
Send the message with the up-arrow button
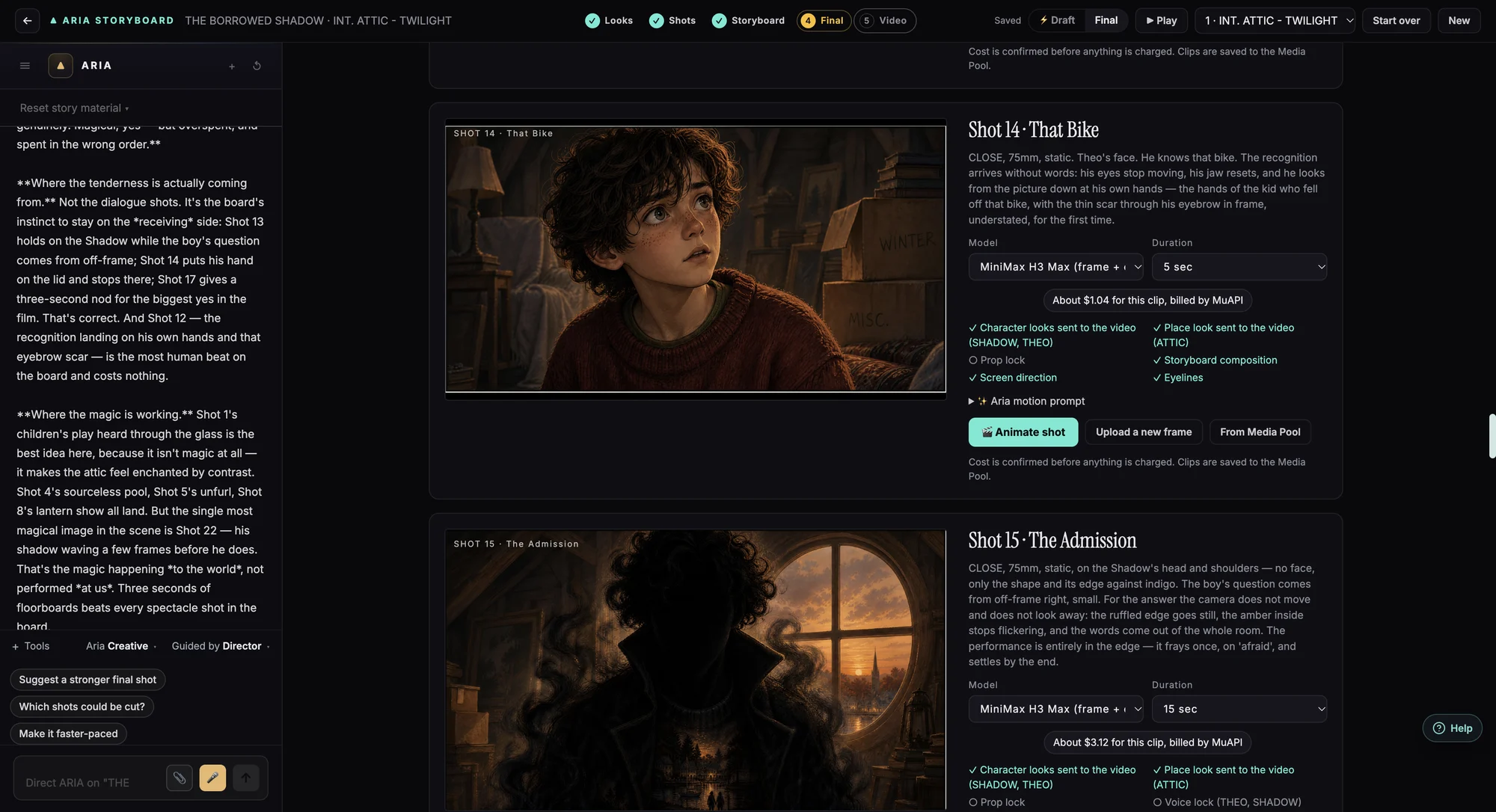[246, 778]
